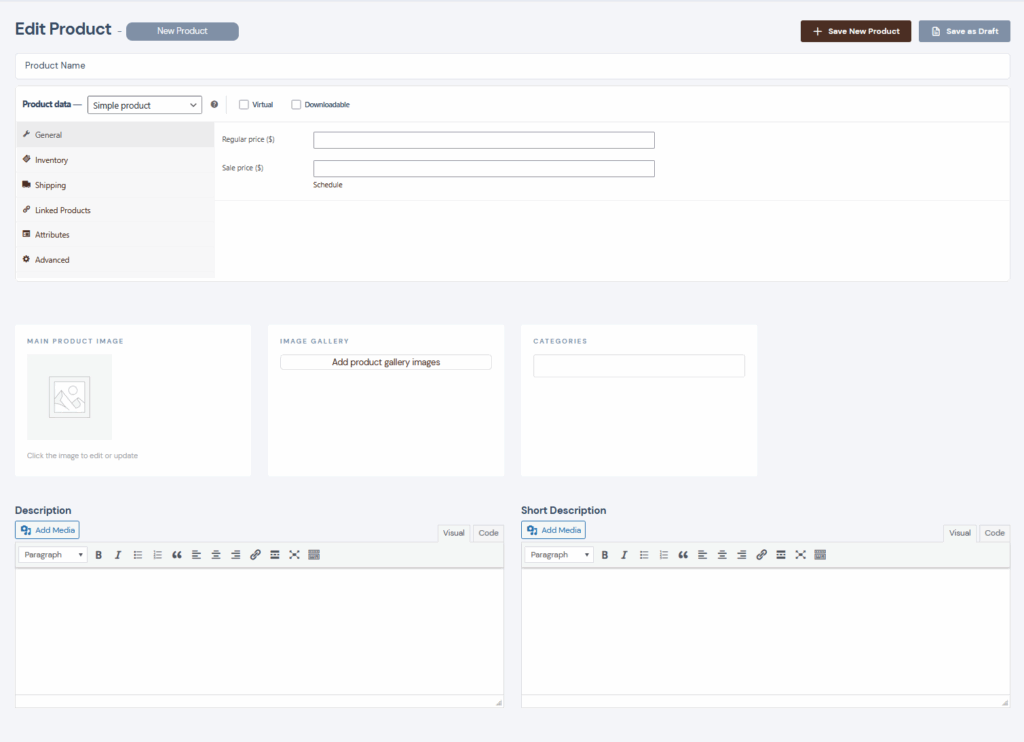Open Paragraph format dropdown in Description editor
This screenshot has width=1024, height=742.
pos(53,555)
